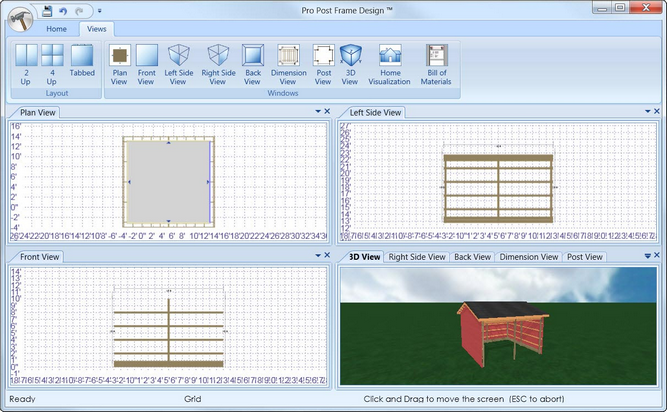667x412 pixels.
Task: Switch to the Right Side View tab
Action: pyautogui.click(x=417, y=257)
